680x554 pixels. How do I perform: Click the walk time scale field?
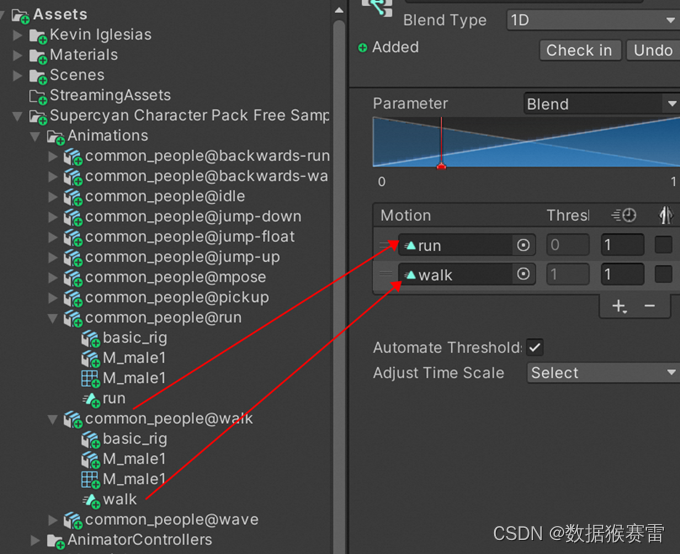click(x=622, y=274)
